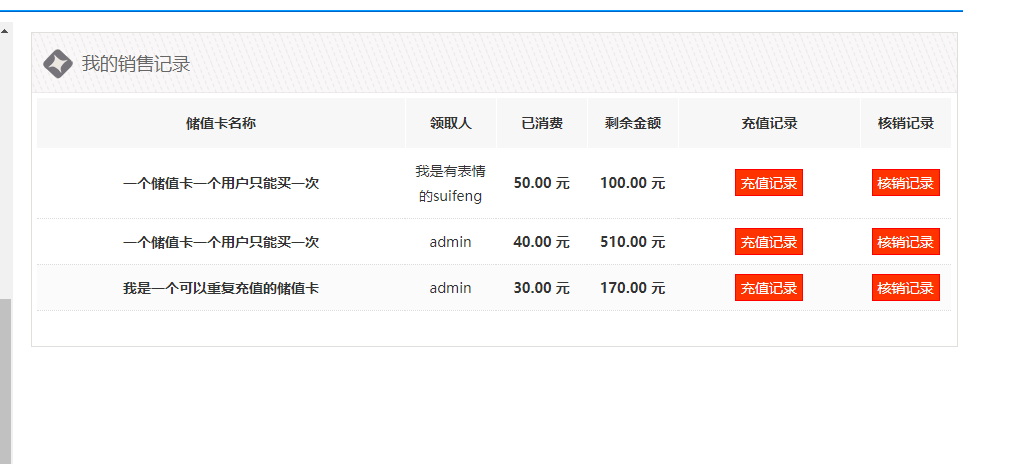1014x464 pixels.
Task: Open 核销记录 for the 170.00 元 row
Action: click(905, 288)
